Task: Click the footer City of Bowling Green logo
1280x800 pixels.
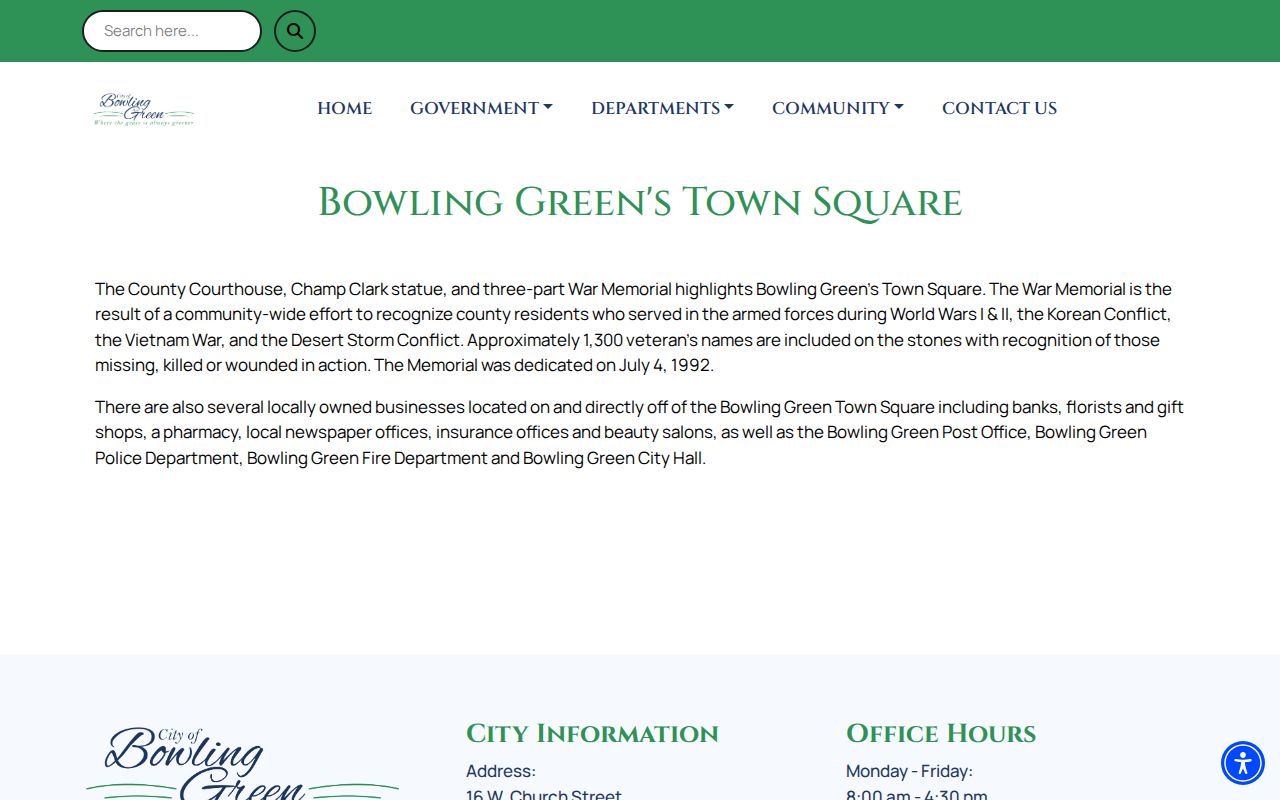Action: point(243,762)
